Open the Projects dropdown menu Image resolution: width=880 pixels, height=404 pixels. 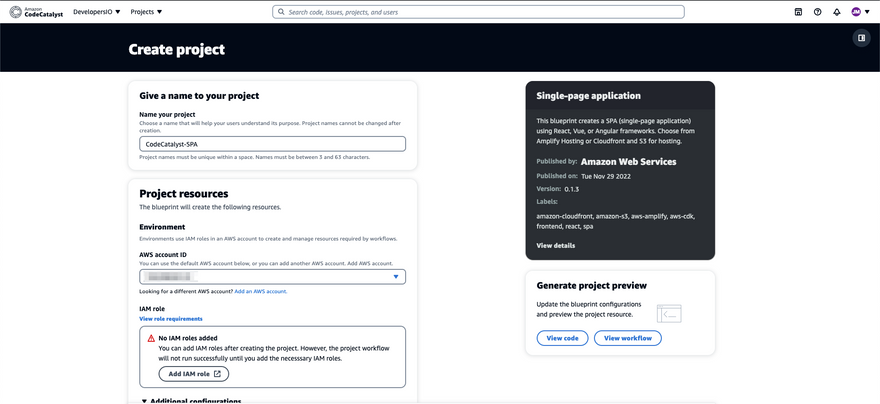tap(146, 12)
